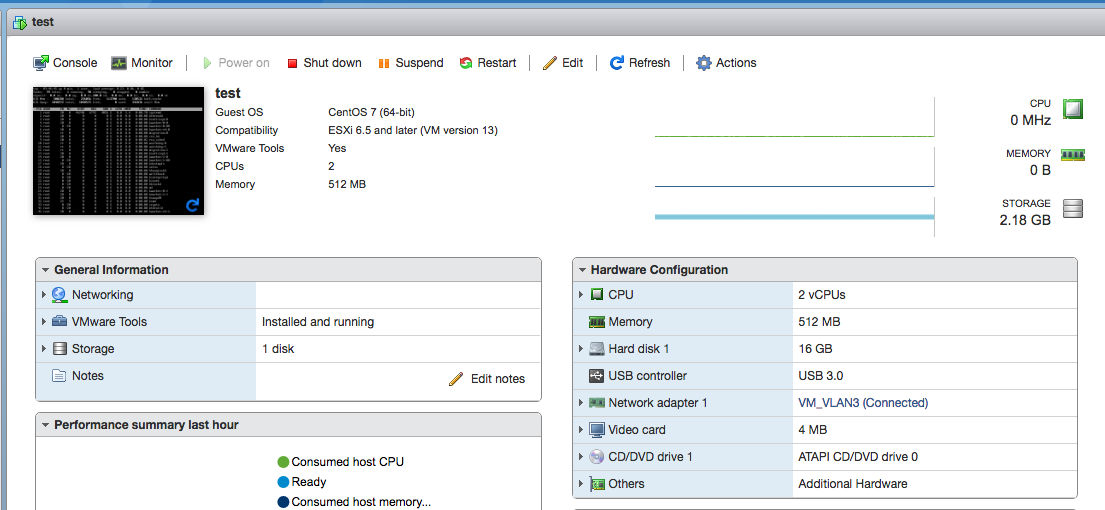
Task: Expand the Networking row
Action: click(x=44, y=295)
